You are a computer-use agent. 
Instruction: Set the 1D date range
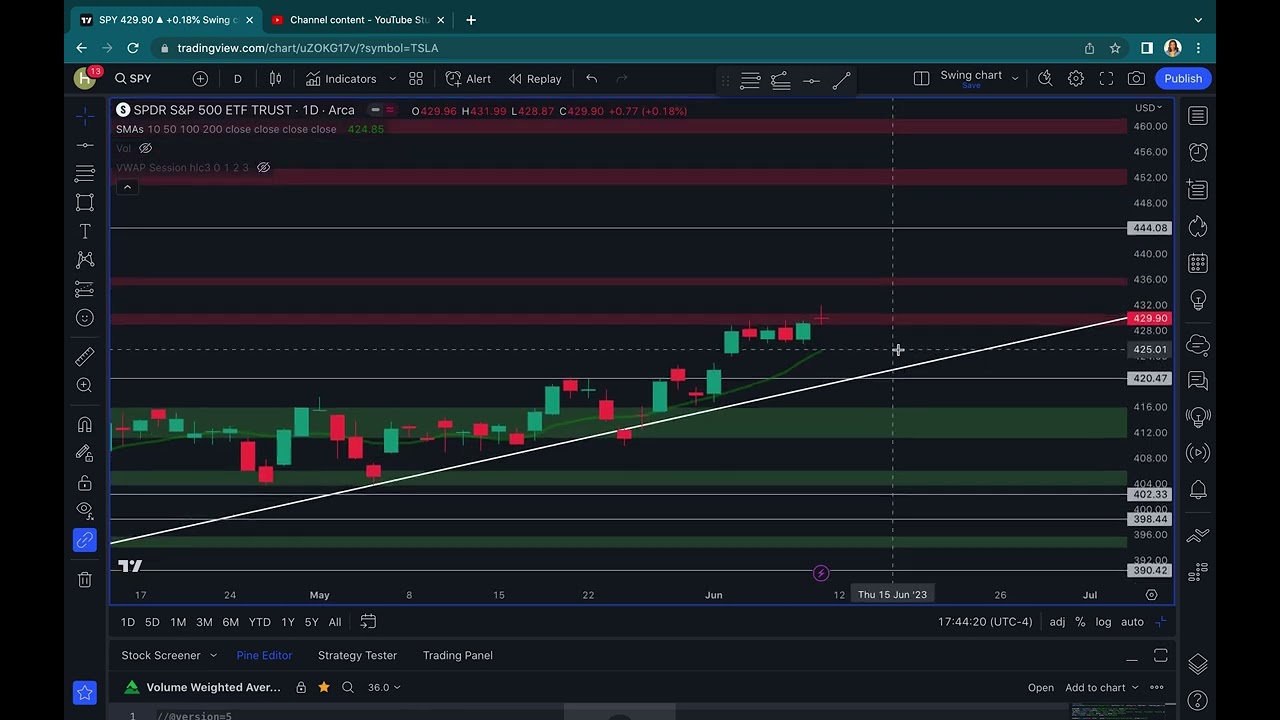coord(128,622)
